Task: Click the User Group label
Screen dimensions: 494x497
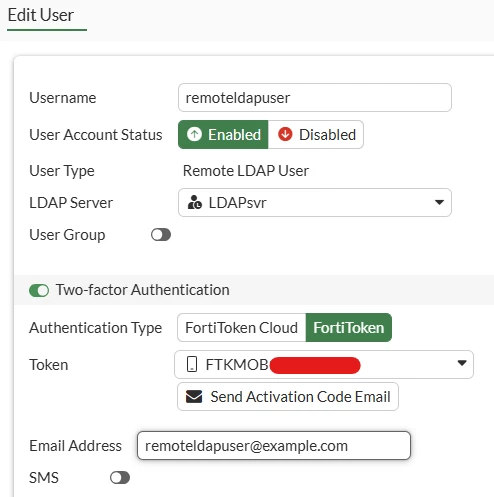Action: click(x=67, y=235)
